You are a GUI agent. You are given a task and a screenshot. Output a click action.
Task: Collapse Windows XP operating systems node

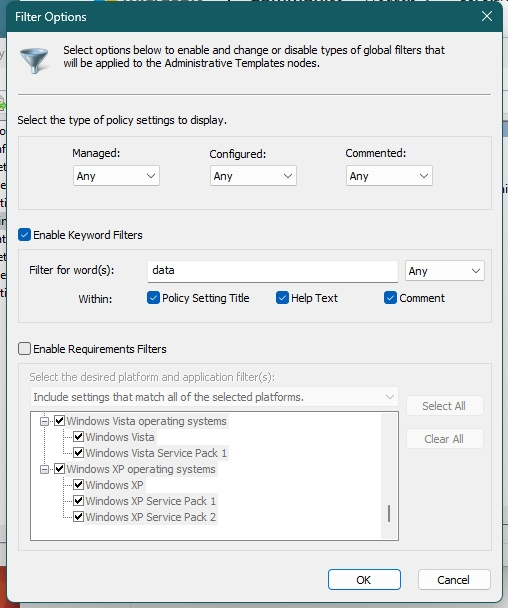[45, 469]
